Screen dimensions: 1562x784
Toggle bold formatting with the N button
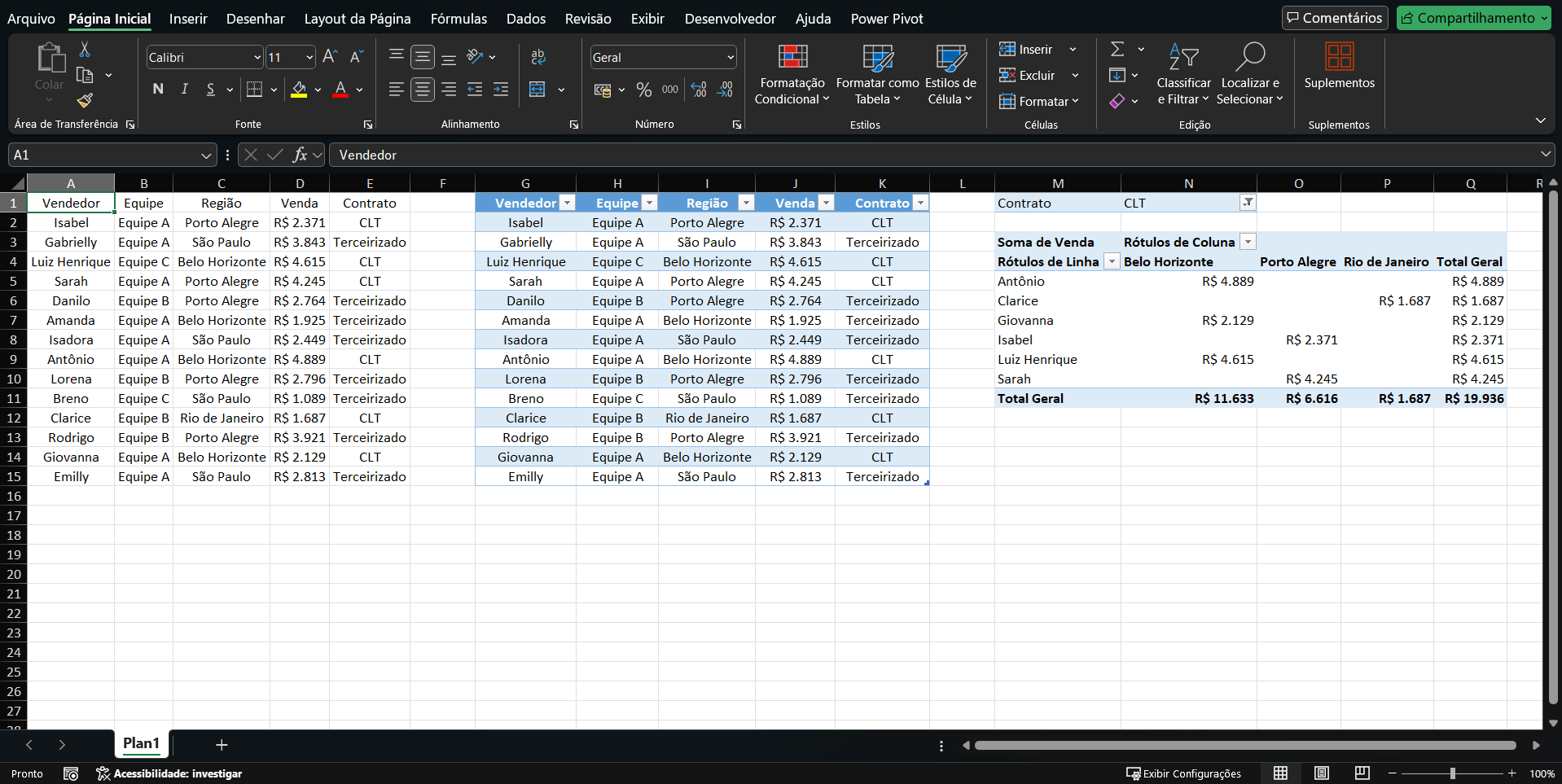[157, 90]
